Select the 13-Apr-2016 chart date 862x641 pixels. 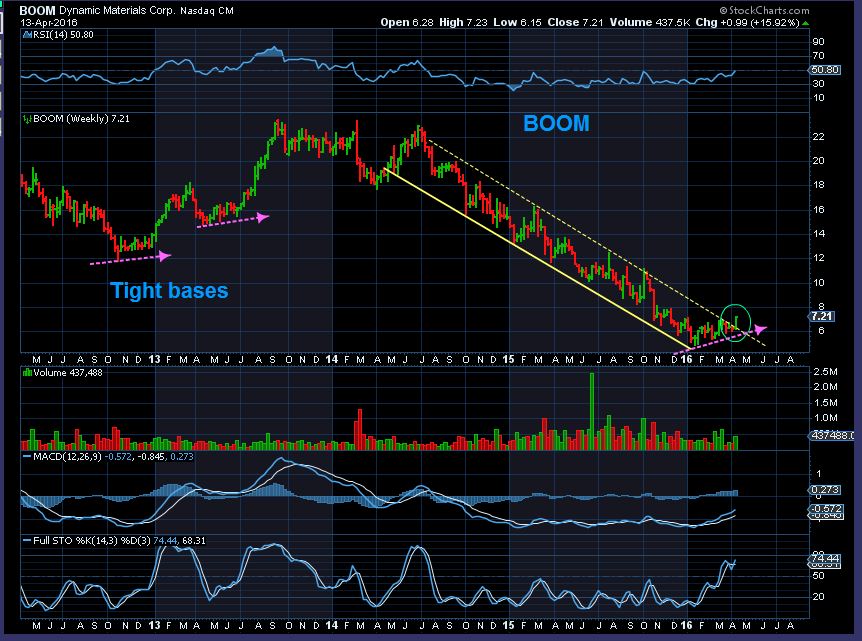click(x=49, y=23)
